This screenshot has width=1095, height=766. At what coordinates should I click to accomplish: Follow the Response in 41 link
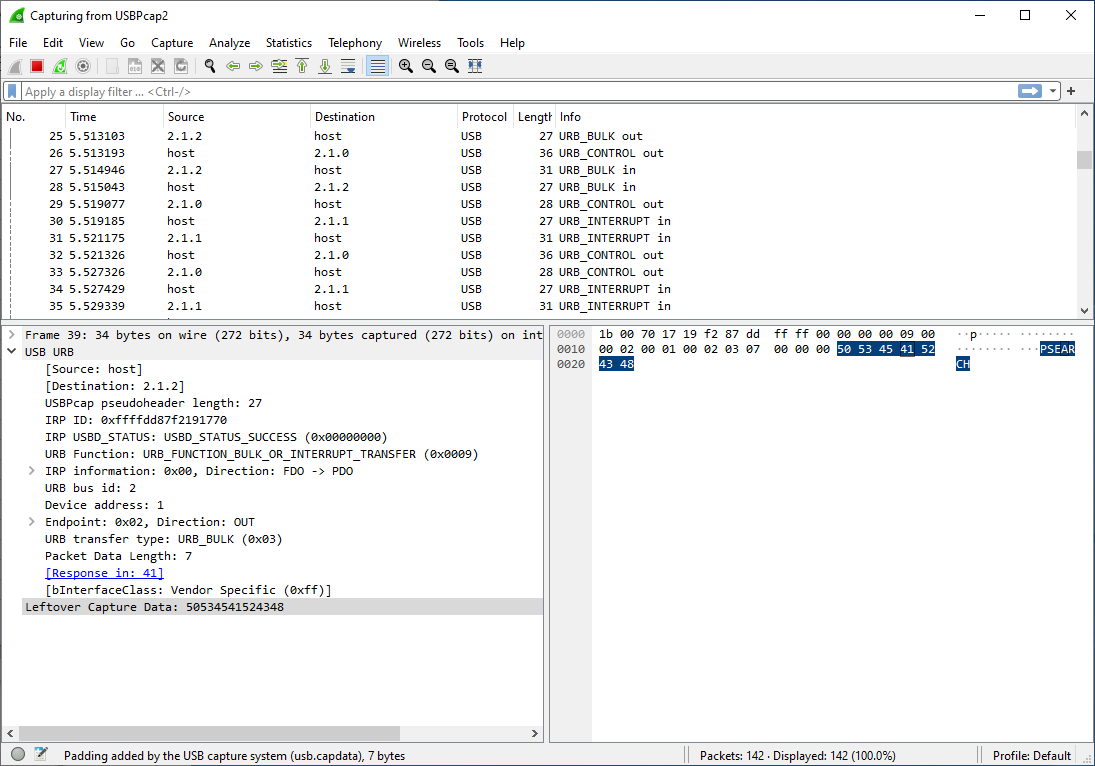(104, 572)
